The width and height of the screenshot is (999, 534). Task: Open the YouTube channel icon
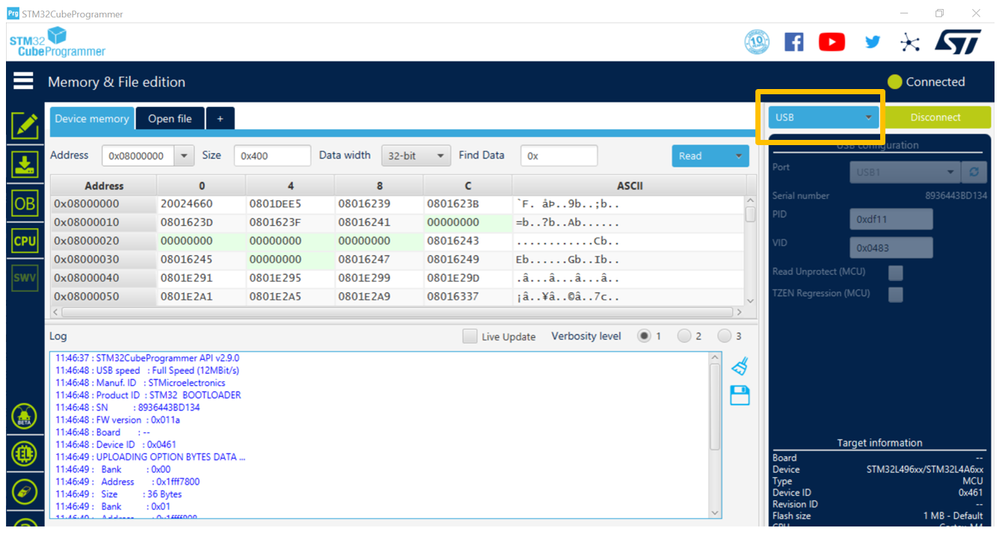coord(831,42)
